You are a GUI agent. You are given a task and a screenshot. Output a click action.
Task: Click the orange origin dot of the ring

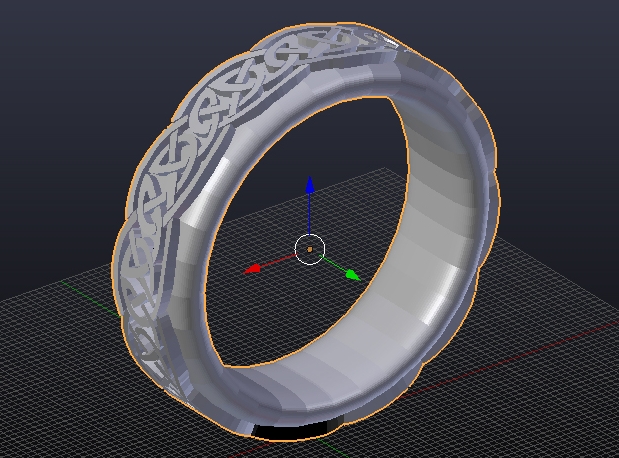point(310,250)
